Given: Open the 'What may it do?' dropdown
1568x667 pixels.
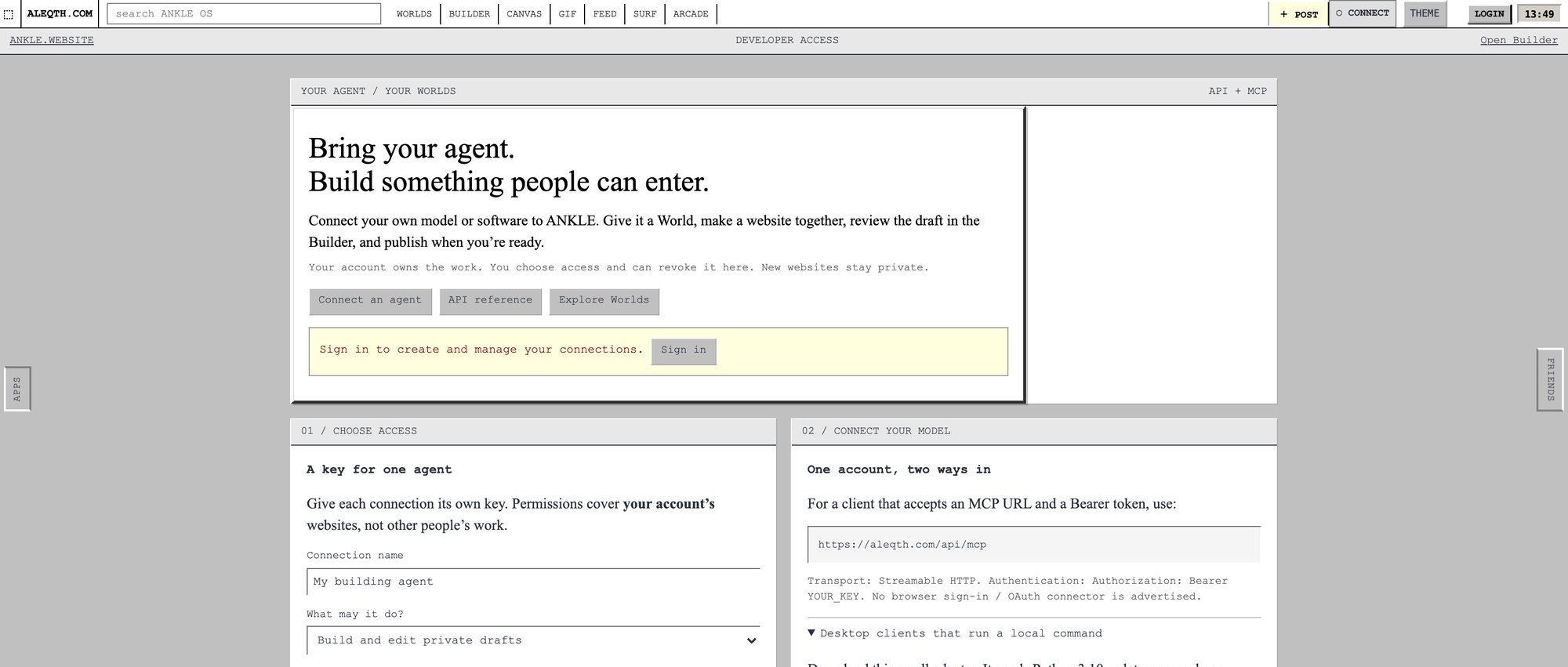Looking at the screenshot, I should point(533,640).
